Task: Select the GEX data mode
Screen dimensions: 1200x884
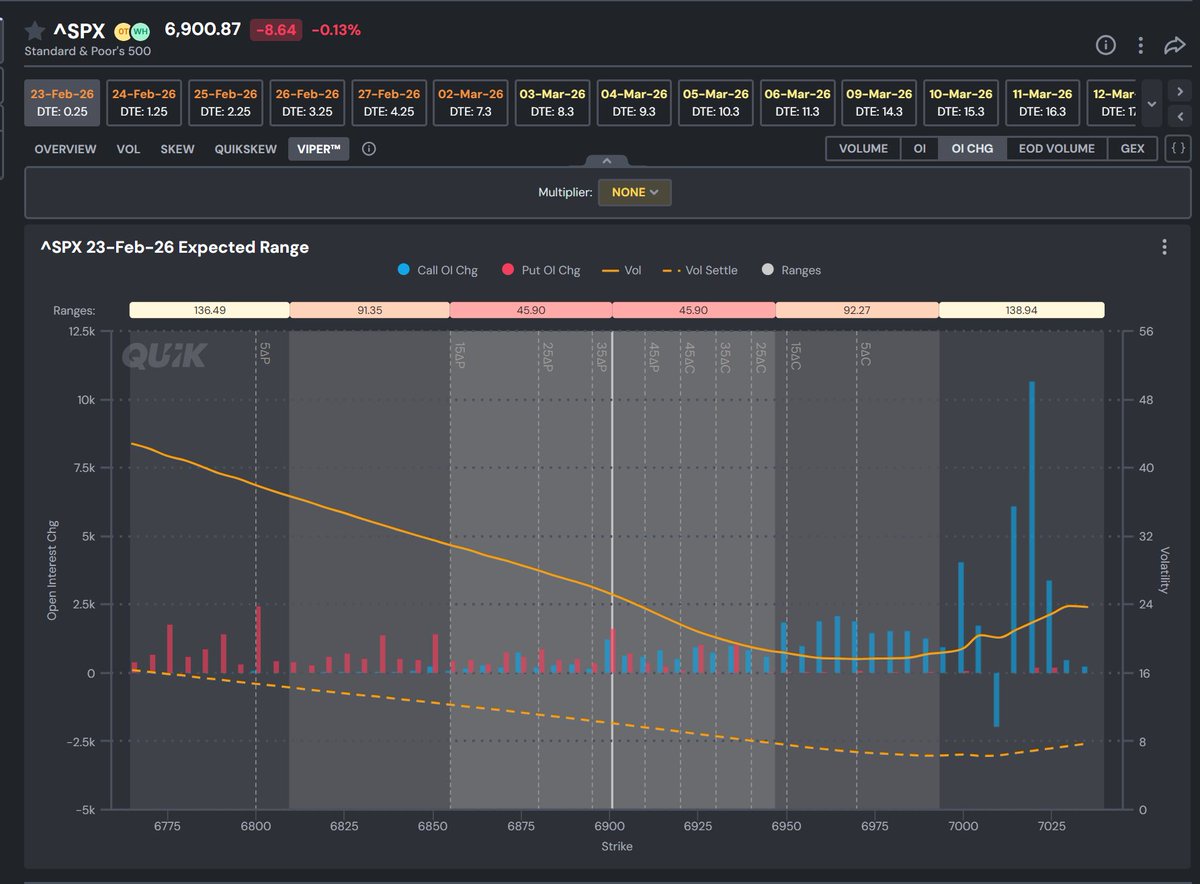Action: 1132,149
